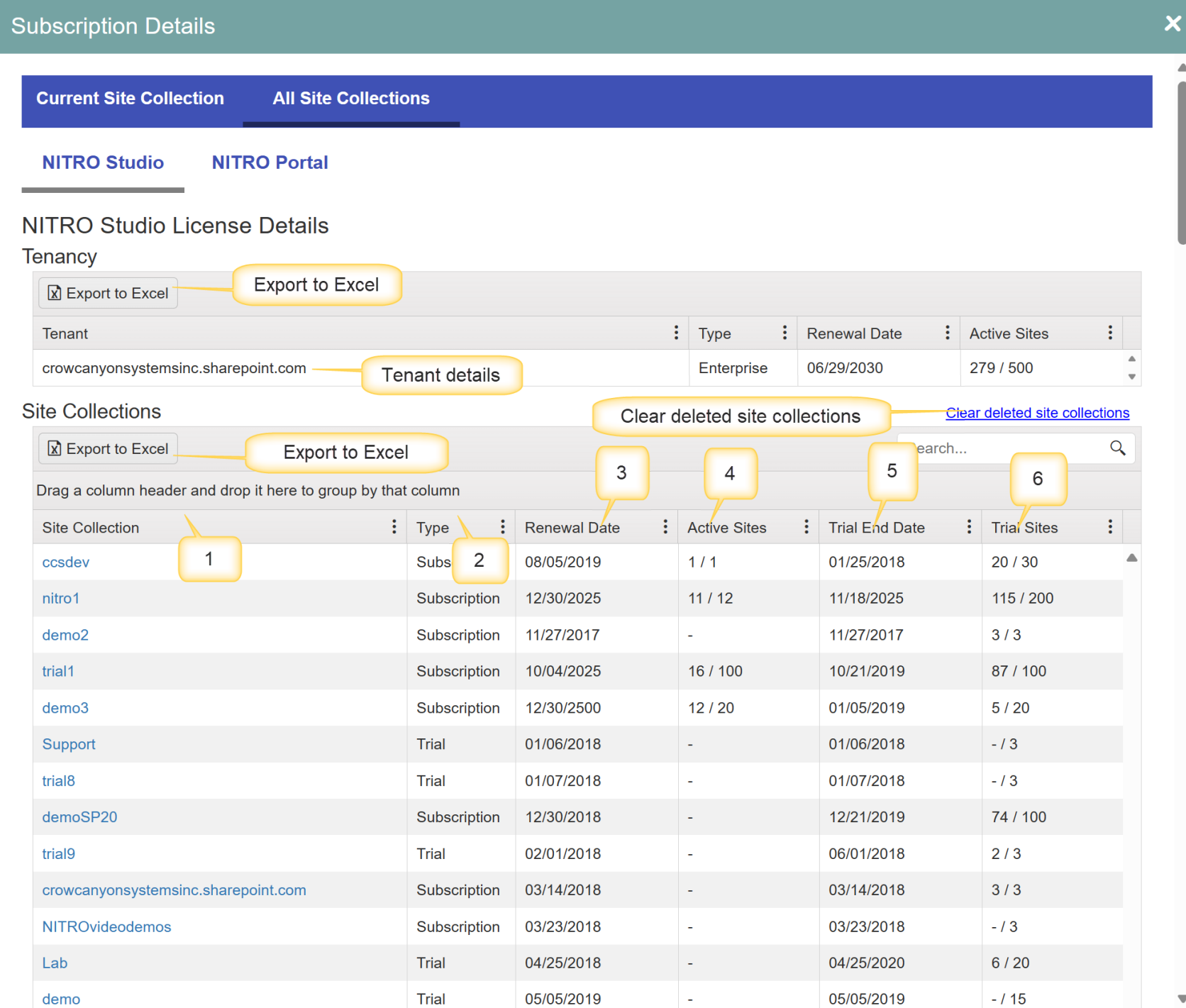The height and width of the screenshot is (1008, 1186).
Task: Select the 06/29/2030 renewal date cell
Action: pos(879,368)
